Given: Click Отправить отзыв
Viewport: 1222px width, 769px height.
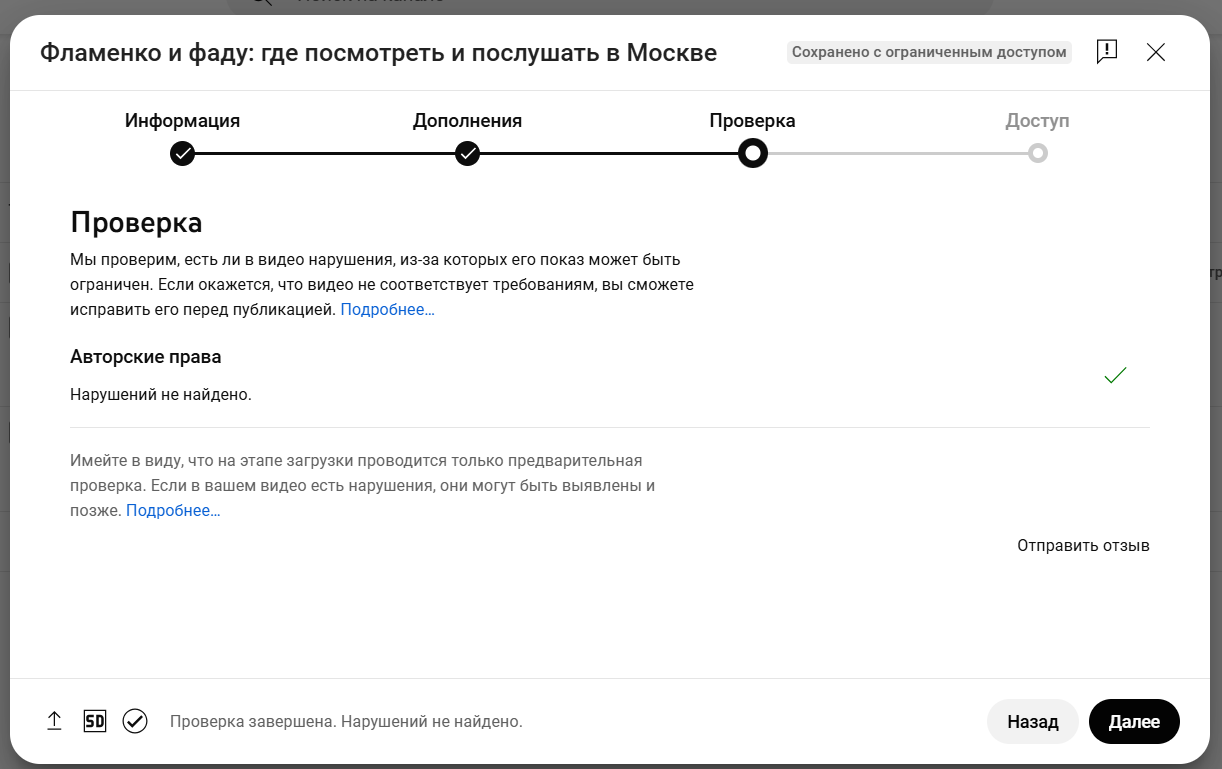Looking at the screenshot, I should click(1083, 546).
